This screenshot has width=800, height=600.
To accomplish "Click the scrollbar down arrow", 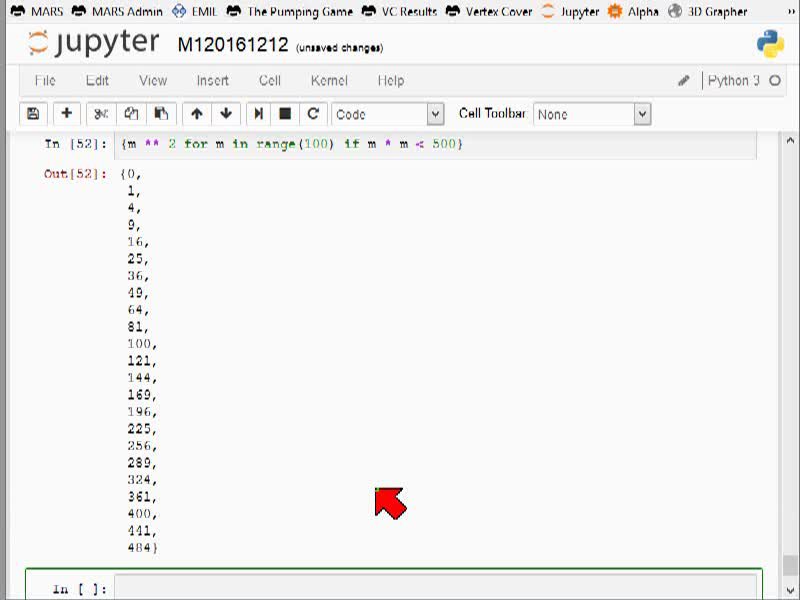I will 790,590.
